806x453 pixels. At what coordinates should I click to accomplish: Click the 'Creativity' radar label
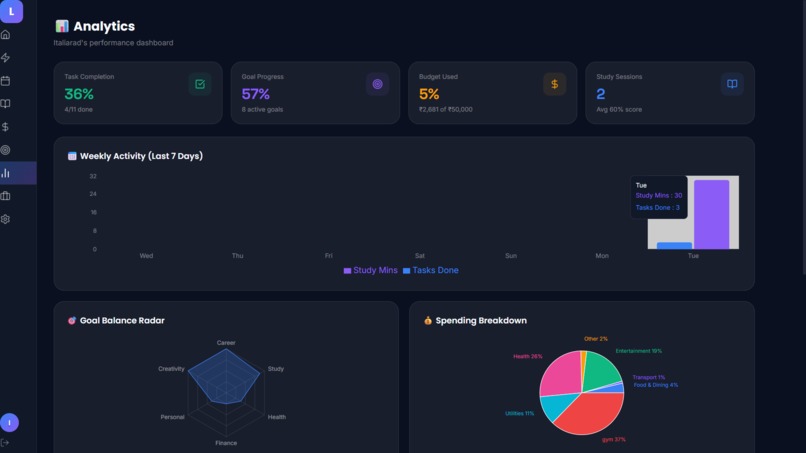click(171, 369)
